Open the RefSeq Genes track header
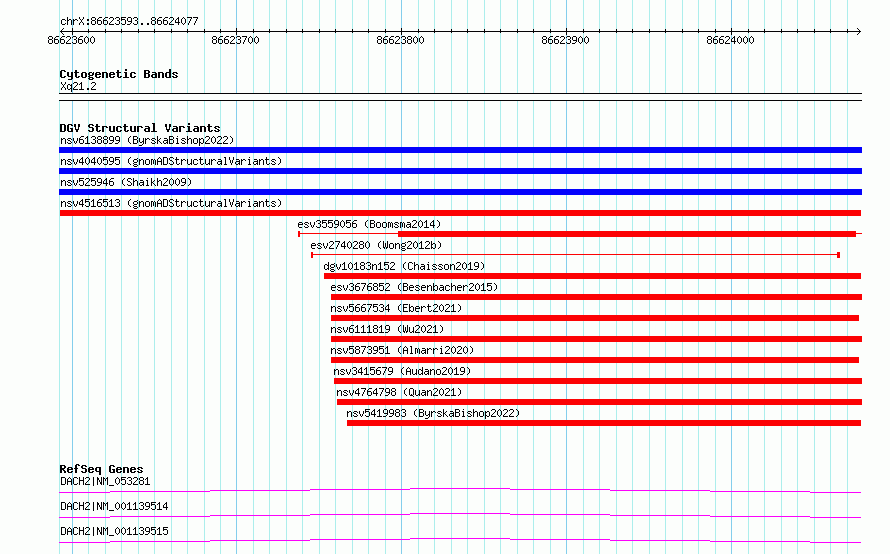This screenshot has width=890, height=554. click(101, 469)
